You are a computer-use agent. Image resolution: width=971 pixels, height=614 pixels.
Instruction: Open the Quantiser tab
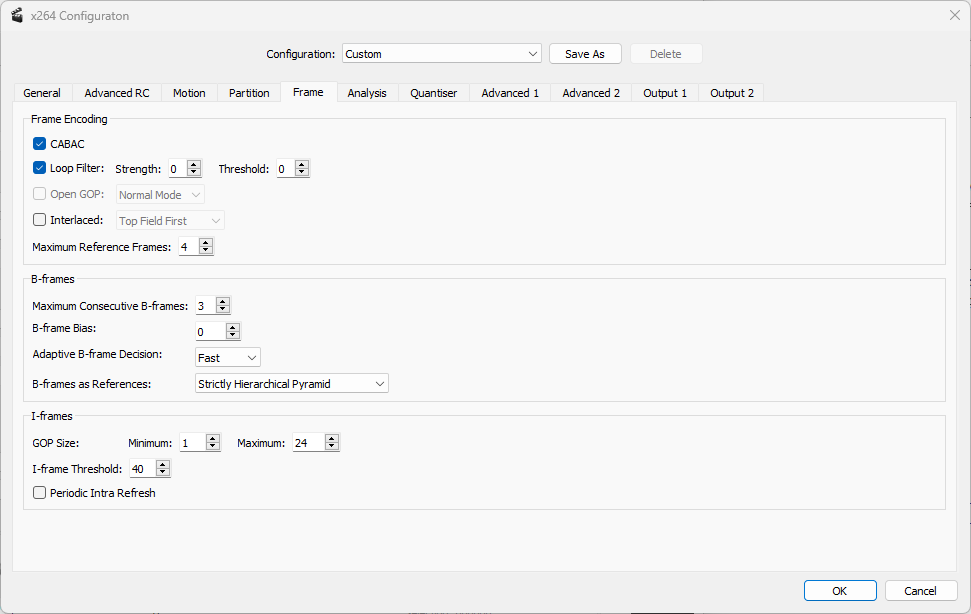click(433, 93)
